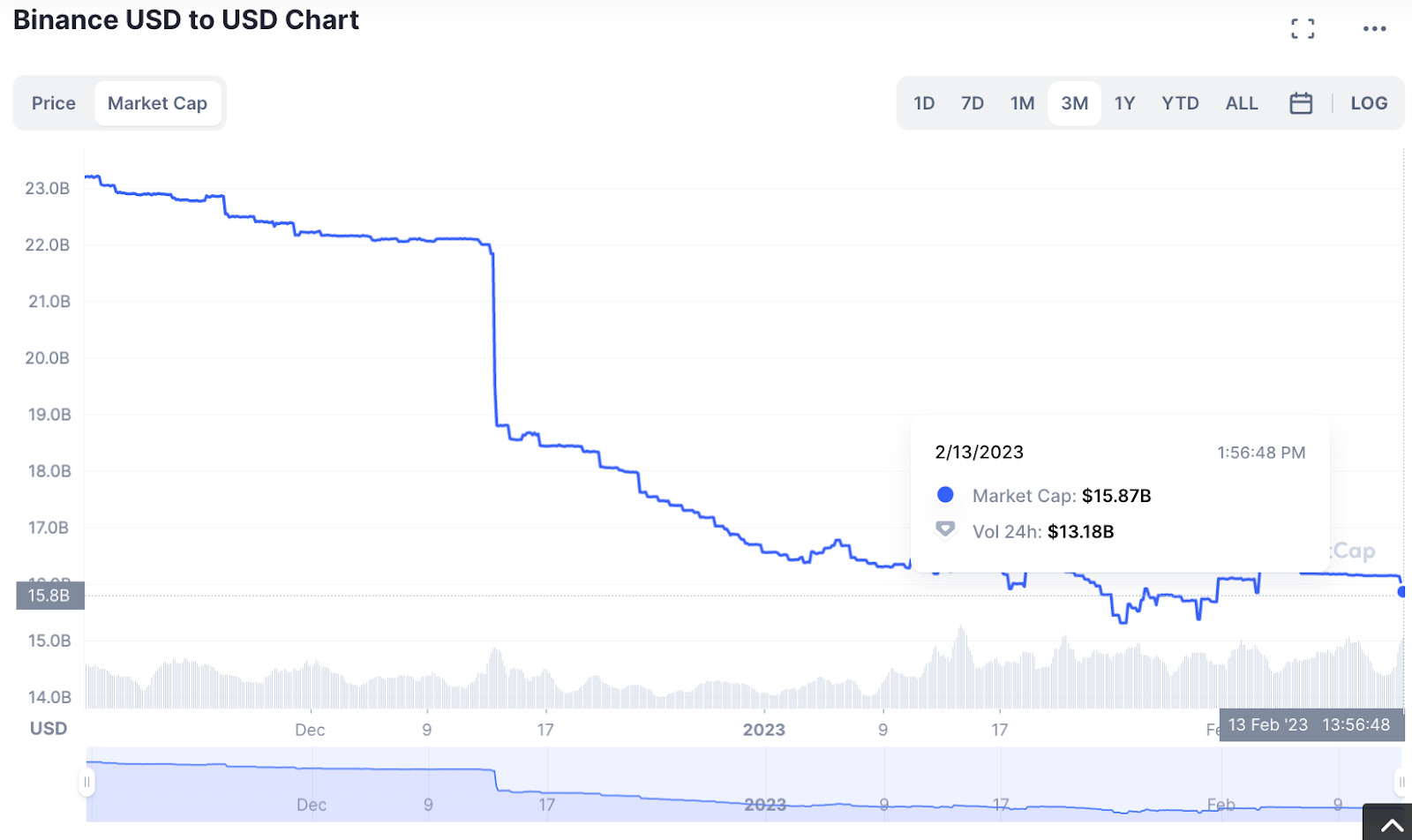Open the calendar date range picker
This screenshot has height=840, width=1412.
[x=1301, y=103]
